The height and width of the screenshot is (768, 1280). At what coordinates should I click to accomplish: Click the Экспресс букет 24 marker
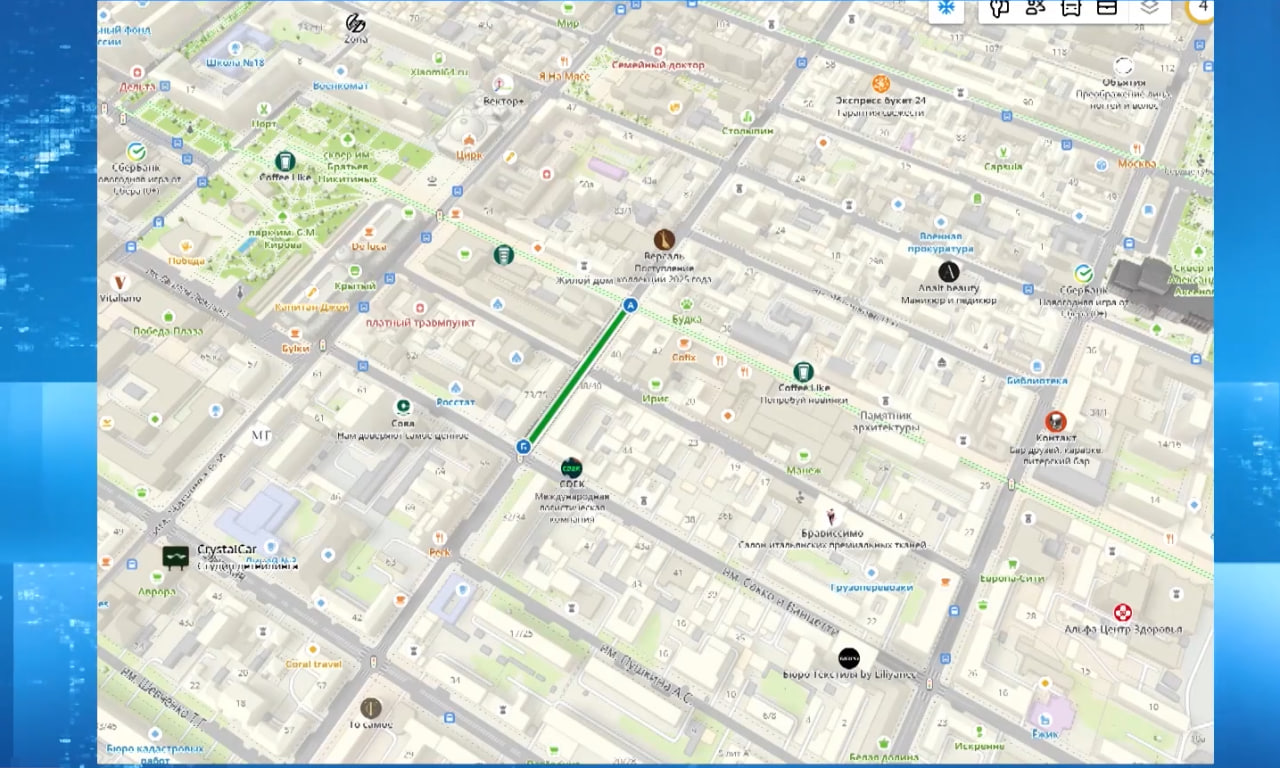pyautogui.click(x=881, y=84)
